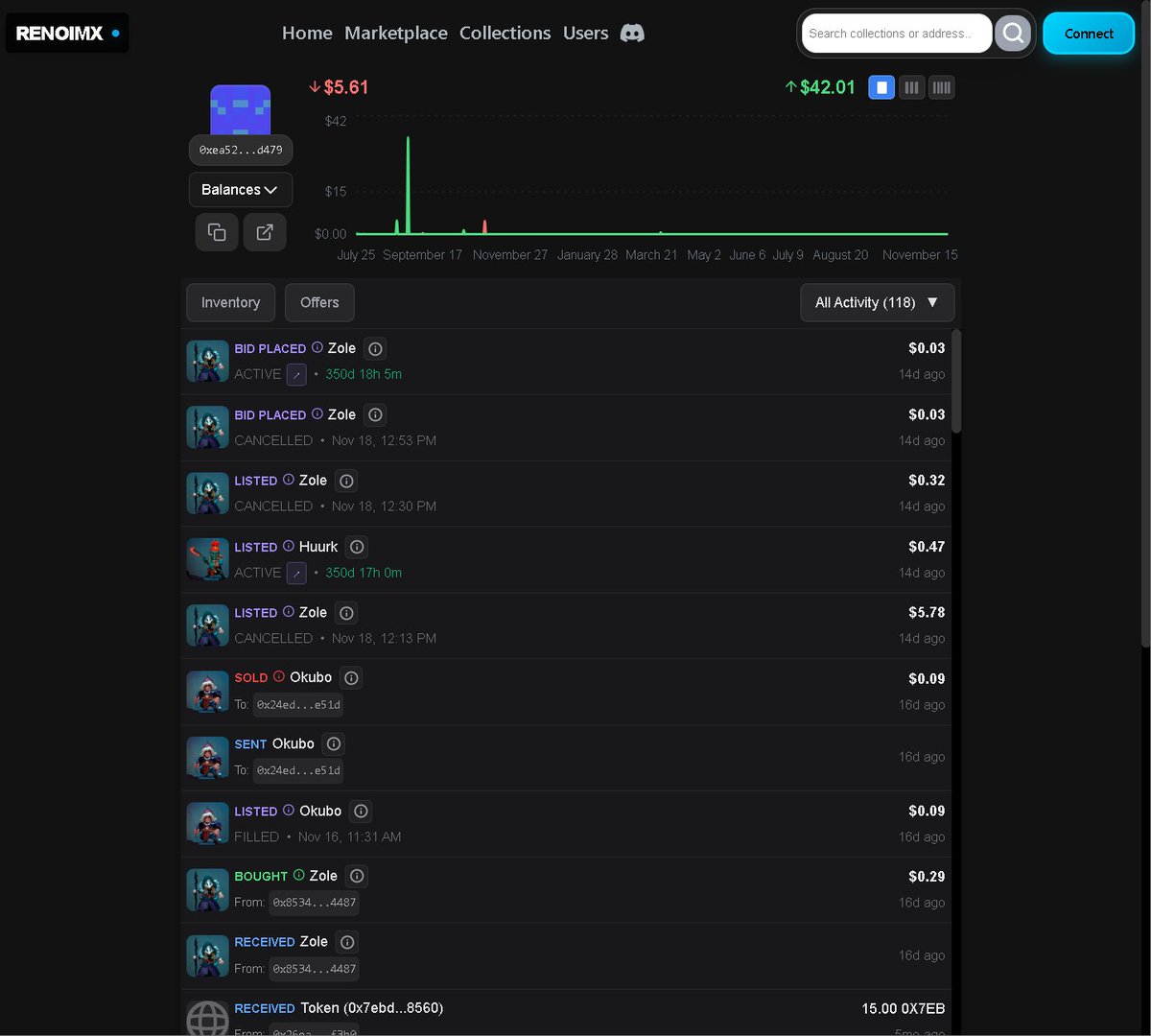This screenshot has width=1151, height=1036.
Task: Focus the search collections input field
Action: coord(896,34)
